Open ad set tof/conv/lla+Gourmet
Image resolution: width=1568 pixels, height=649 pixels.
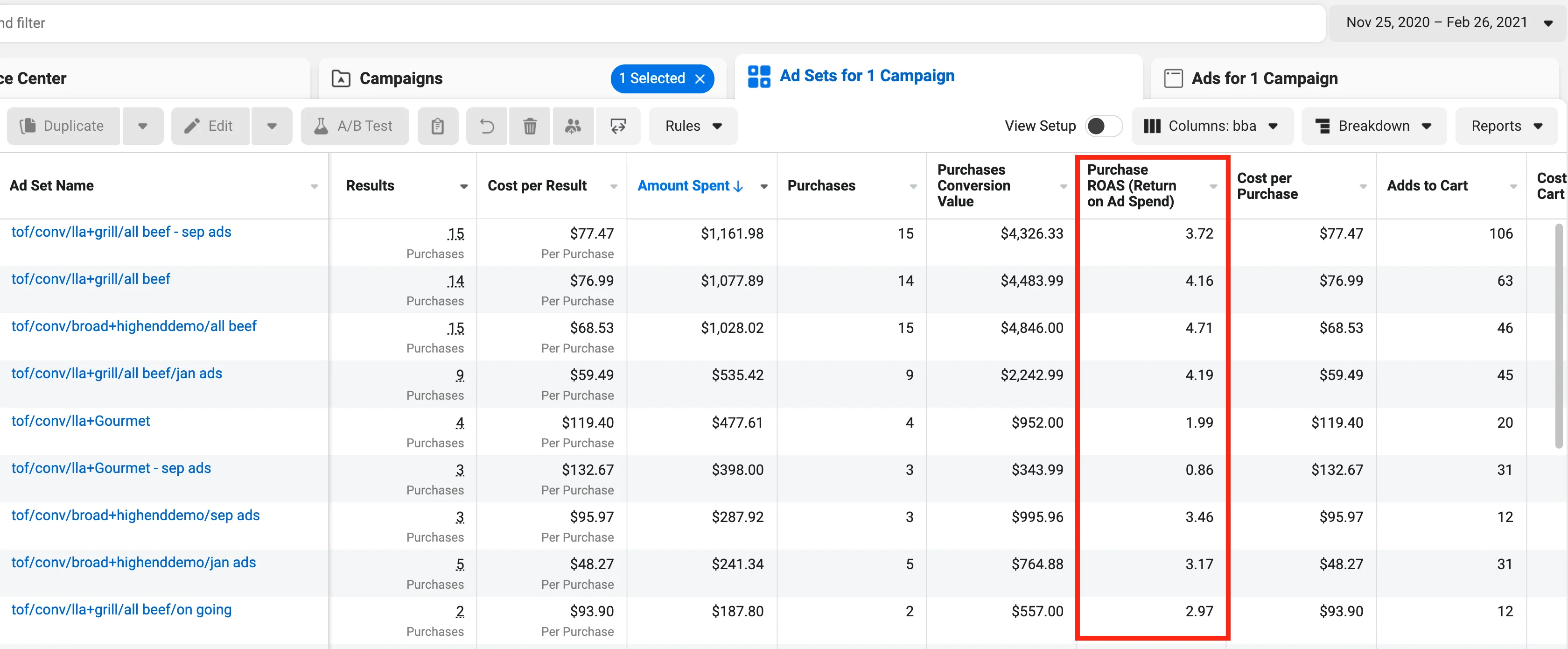coord(80,421)
